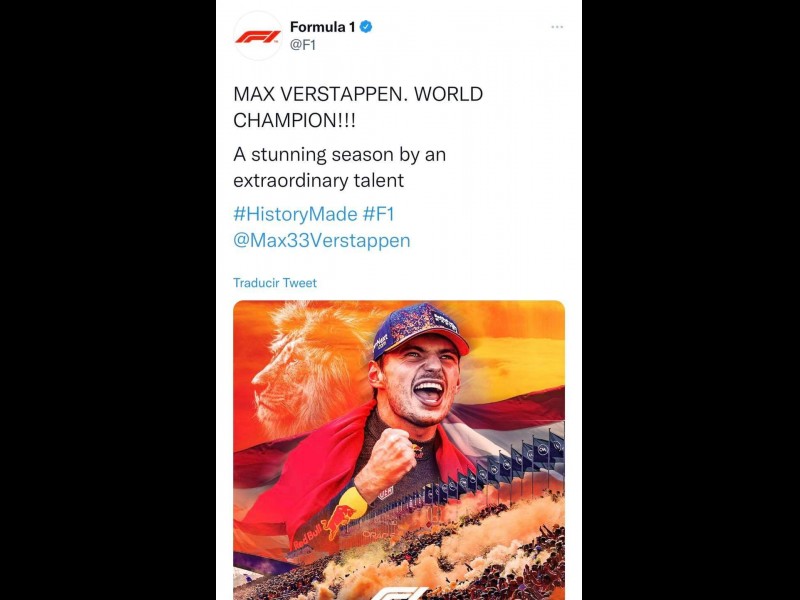Screen dimensions: 800x600
Task: Visit the @F1 handle
Action: [303, 45]
